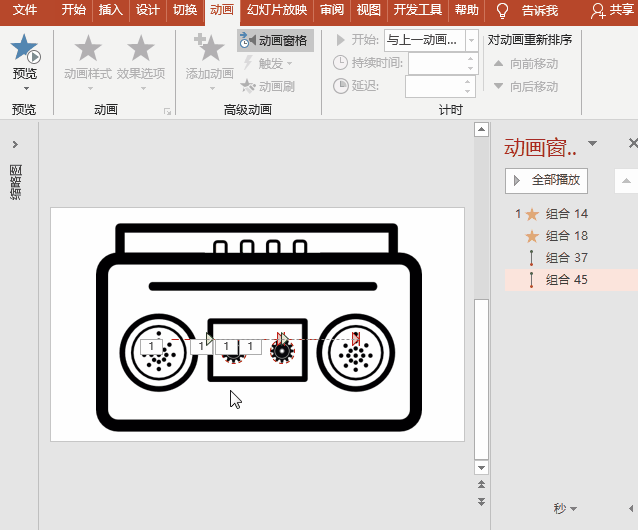This screenshot has height=530, width=638.
Task: Open Effect Options star icon
Action: (x=141, y=48)
